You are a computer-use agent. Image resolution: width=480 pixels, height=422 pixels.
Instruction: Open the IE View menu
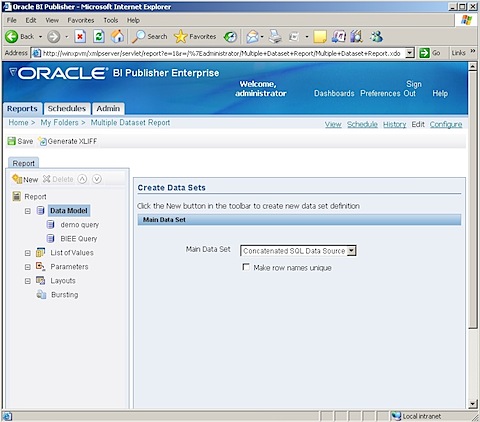click(x=52, y=20)
